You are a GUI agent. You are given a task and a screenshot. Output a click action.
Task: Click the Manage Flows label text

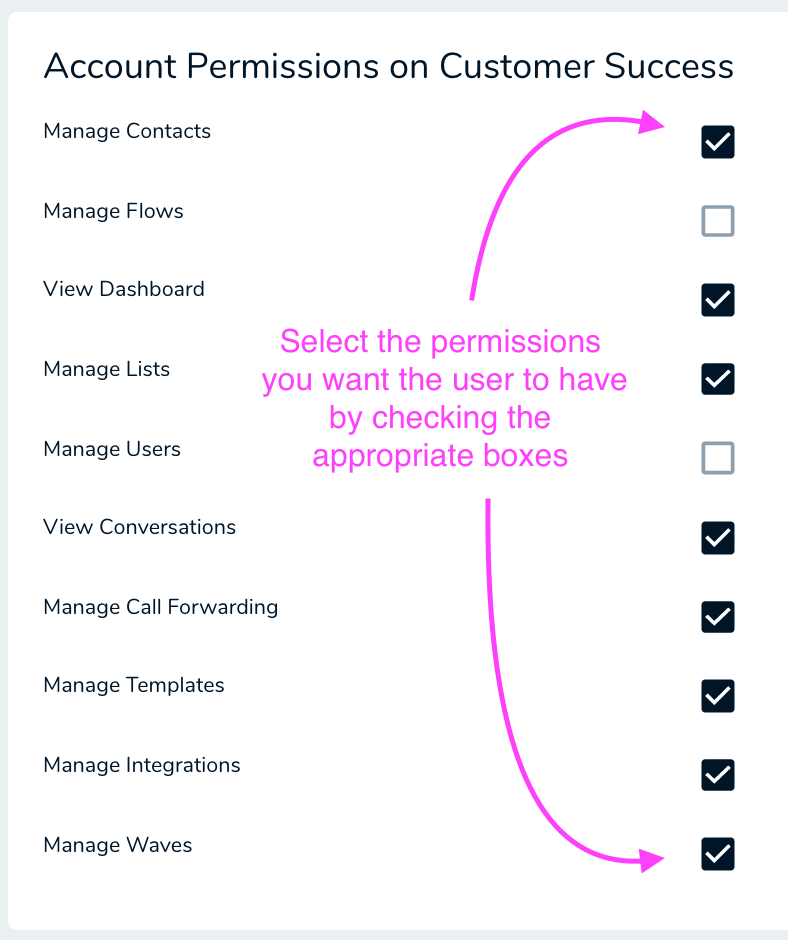(113, 211)
